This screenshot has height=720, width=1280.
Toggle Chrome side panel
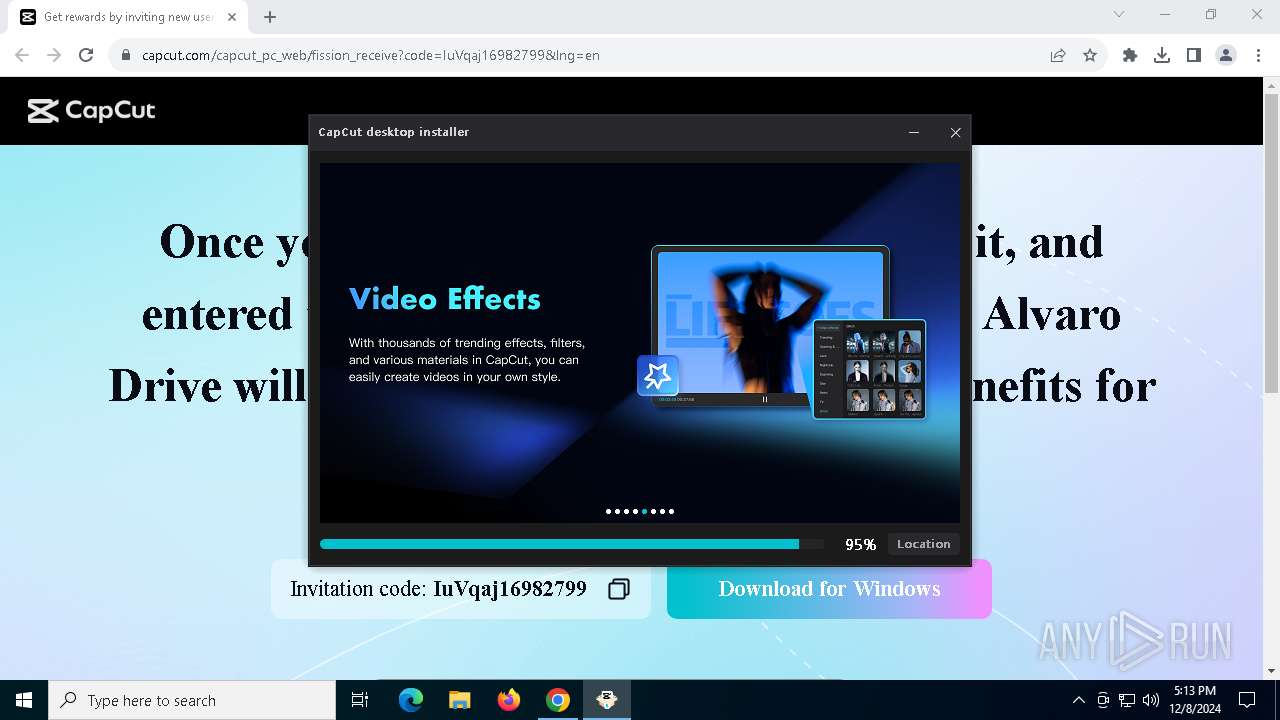click(x=1194, y=55)
